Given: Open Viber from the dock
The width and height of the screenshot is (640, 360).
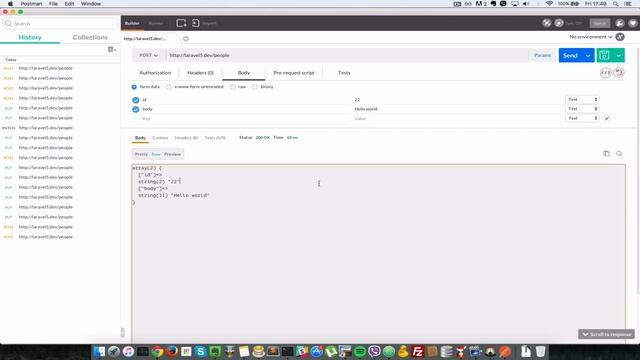Looking at the screenshot, I should [x=374, y=351].
